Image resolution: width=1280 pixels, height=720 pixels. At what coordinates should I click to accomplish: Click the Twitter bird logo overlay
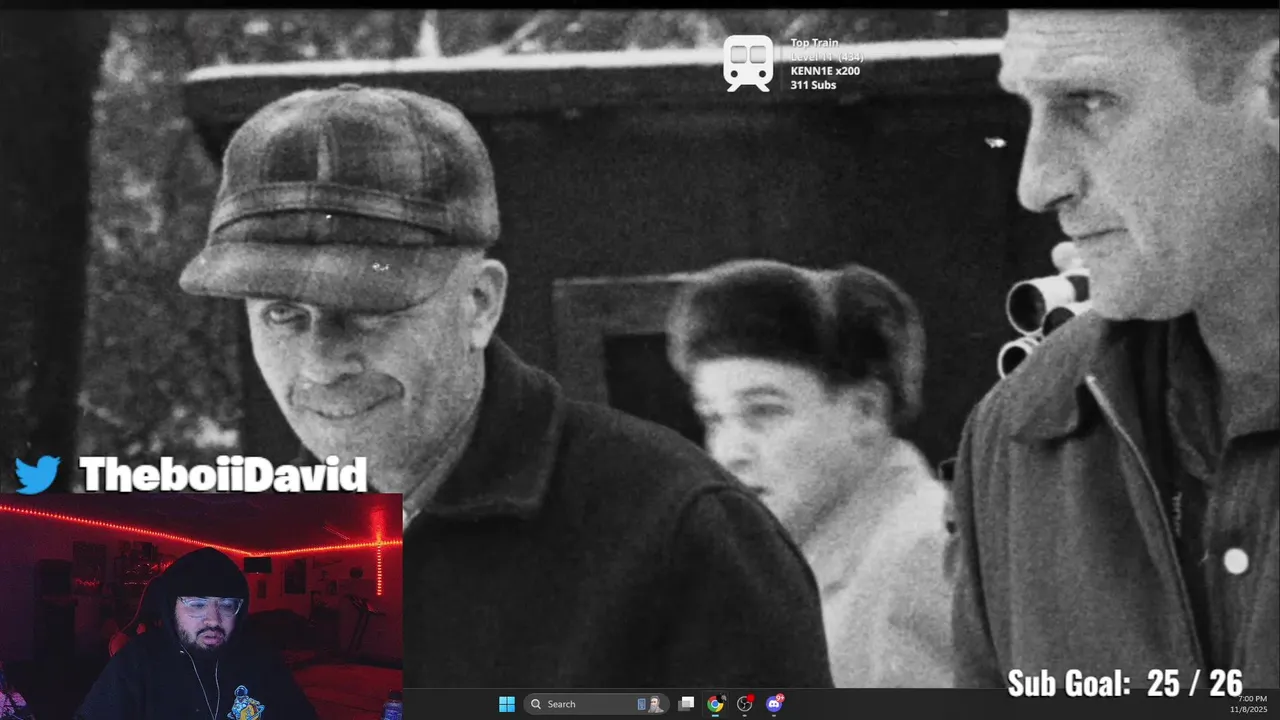click(37, 473)
